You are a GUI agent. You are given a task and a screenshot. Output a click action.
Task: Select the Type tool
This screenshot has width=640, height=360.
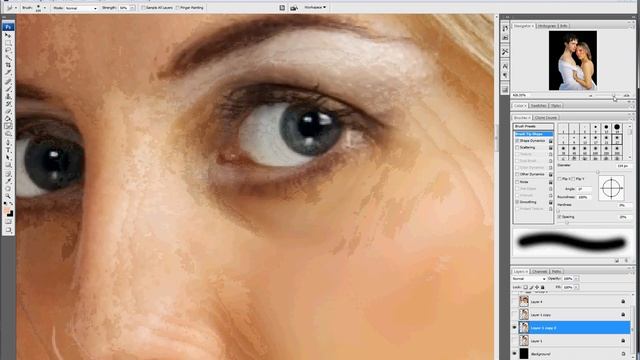tap(8, 150)
